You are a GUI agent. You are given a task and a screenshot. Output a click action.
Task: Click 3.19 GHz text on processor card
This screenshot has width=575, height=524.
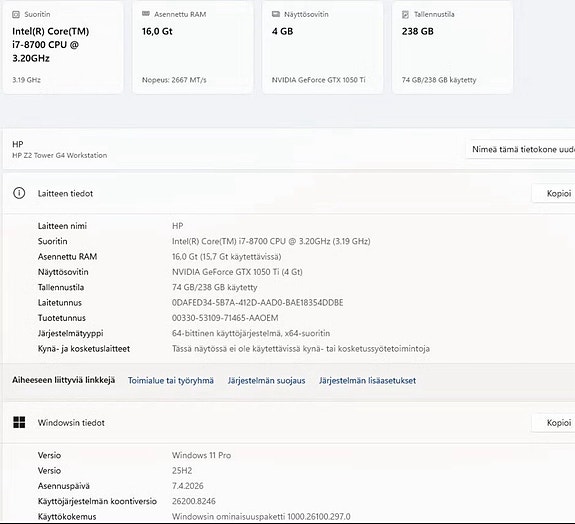[x=26, y=80]
